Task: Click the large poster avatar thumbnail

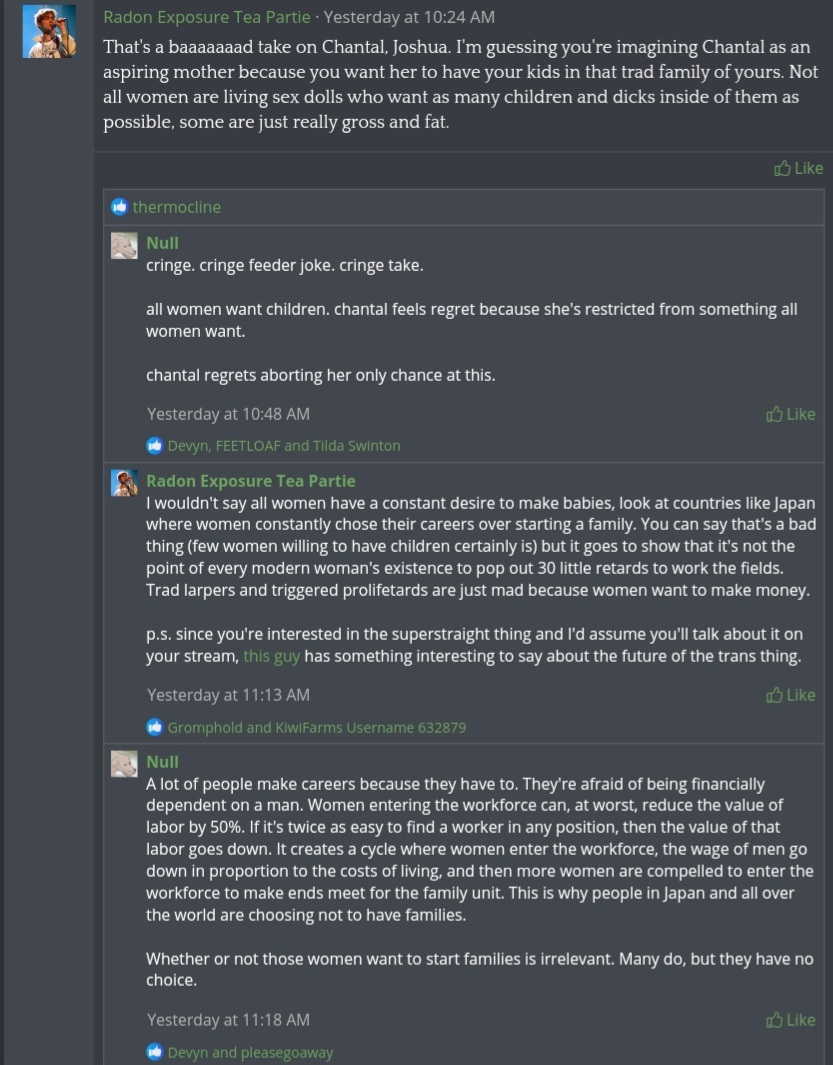Action: [x=49, y=31]
